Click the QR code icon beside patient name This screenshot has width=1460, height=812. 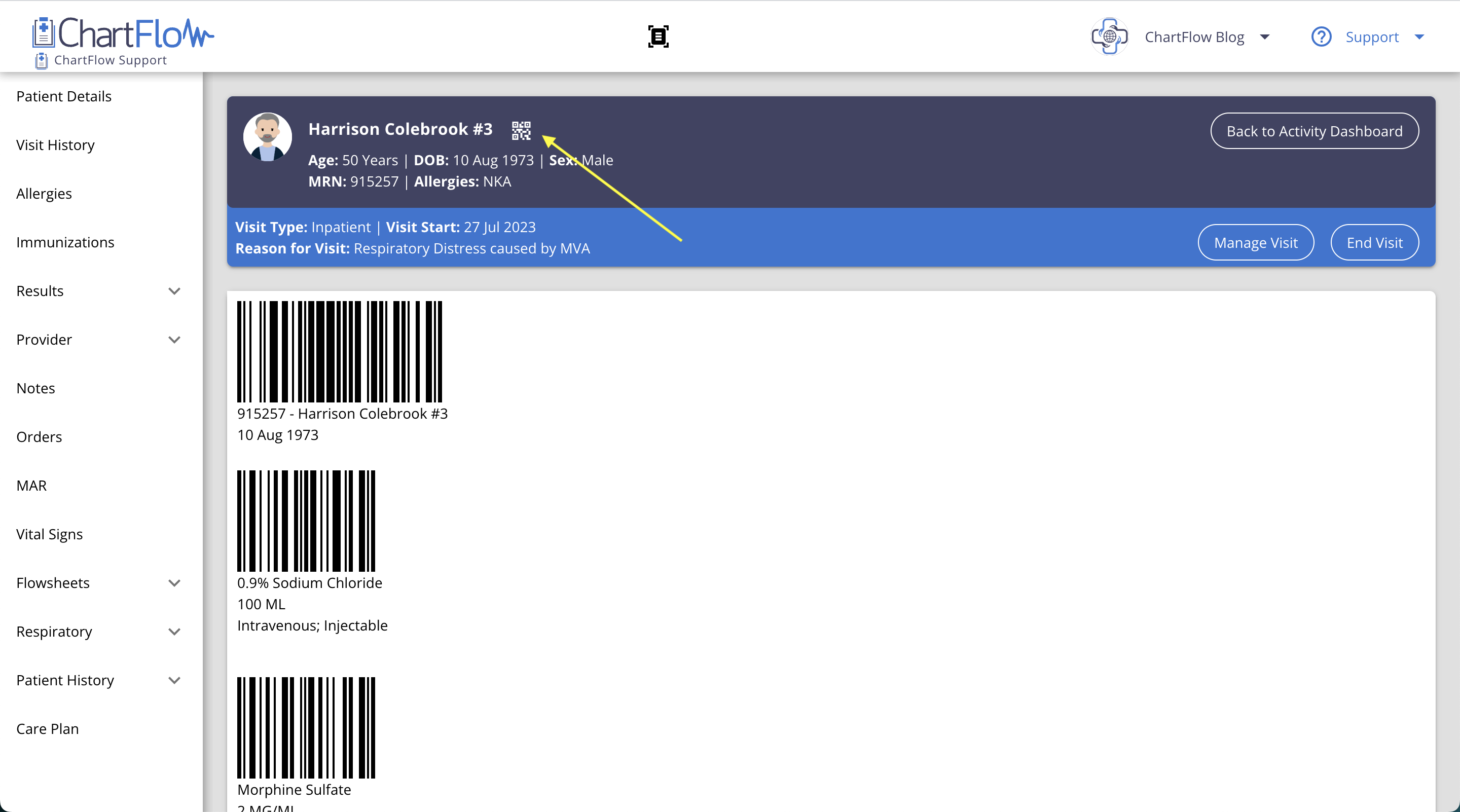point(521,130)
